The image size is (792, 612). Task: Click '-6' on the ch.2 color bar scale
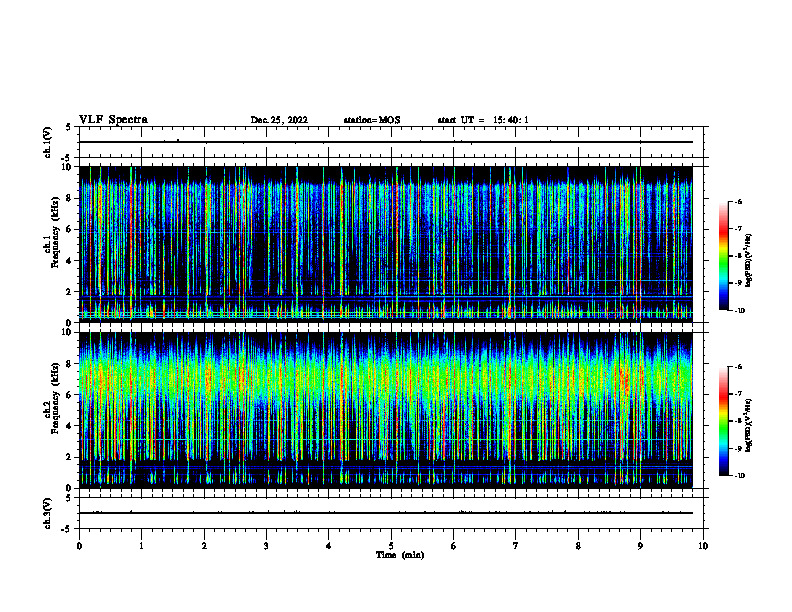(738, 367)
